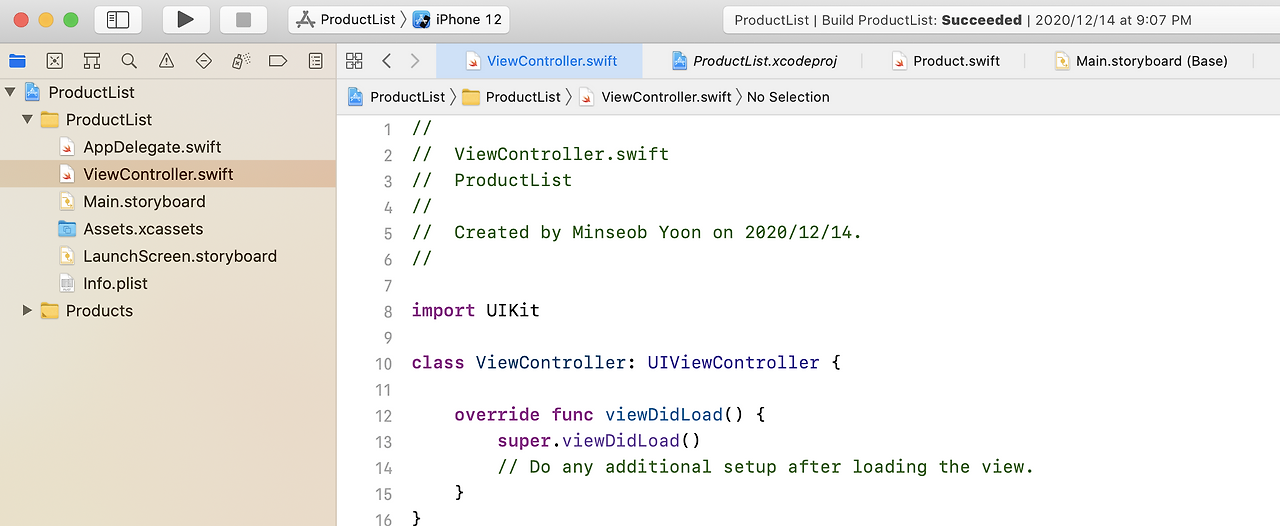Choose the iPhone 12 run destination
Viewport: 1280px width, 526px height.
coord(458,19)
